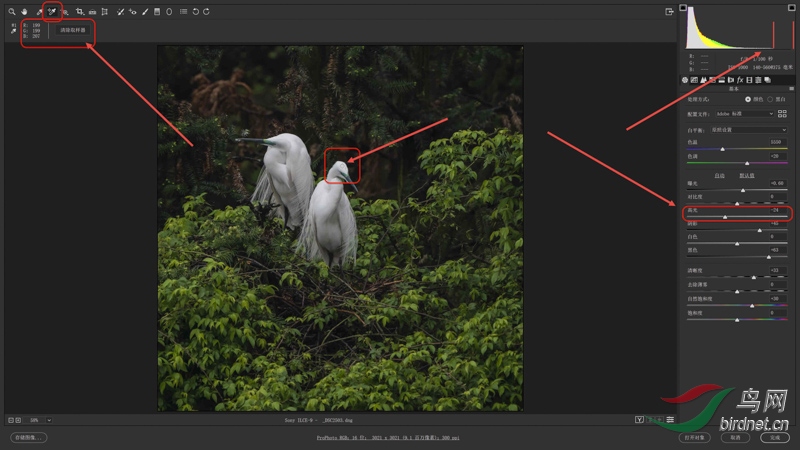Open the profile browser grid icon
This screenshot has height=450, width=800.
coord(782,114)
